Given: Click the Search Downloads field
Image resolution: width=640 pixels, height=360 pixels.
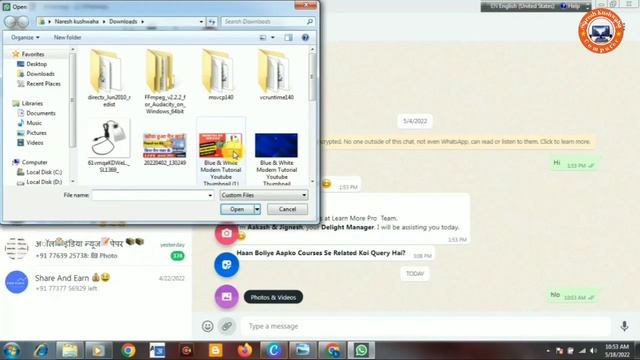Looking at the screenshot, I should tap(263, 22).
